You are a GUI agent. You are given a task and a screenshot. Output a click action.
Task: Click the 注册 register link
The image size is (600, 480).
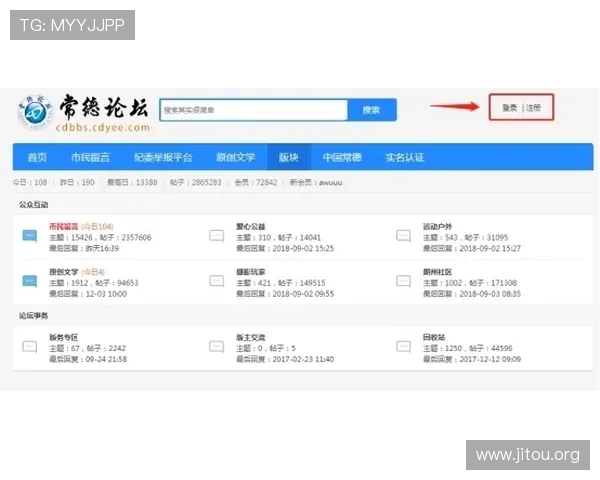[533, 108]
